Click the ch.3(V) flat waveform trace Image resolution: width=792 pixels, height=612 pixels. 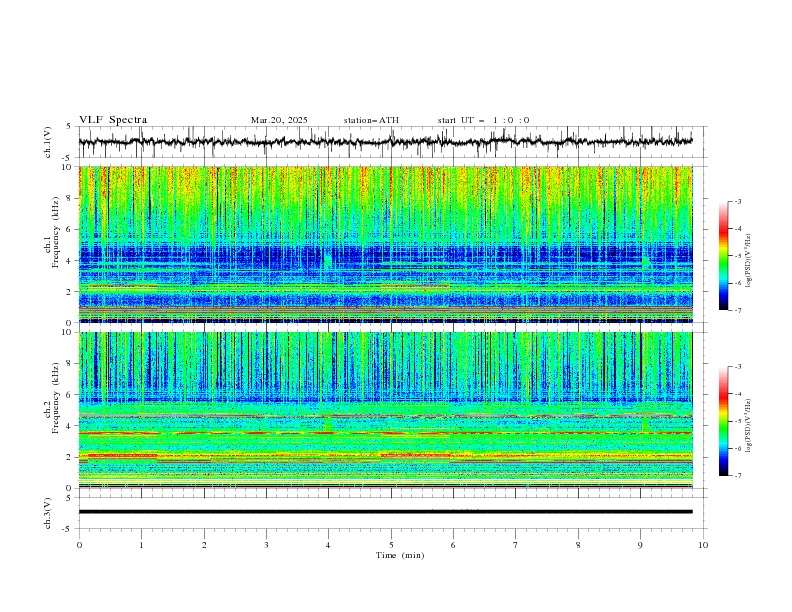[x=385, y=512]
